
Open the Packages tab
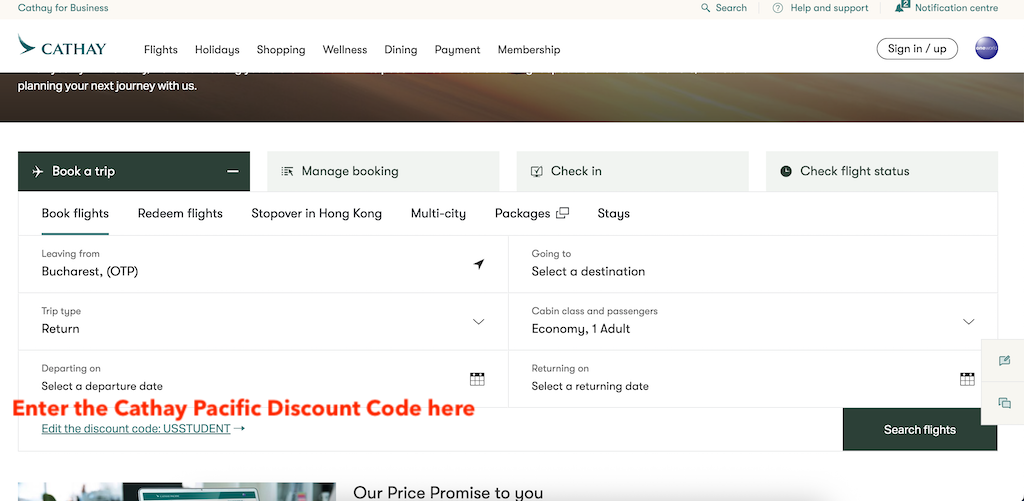pos(532,214)
